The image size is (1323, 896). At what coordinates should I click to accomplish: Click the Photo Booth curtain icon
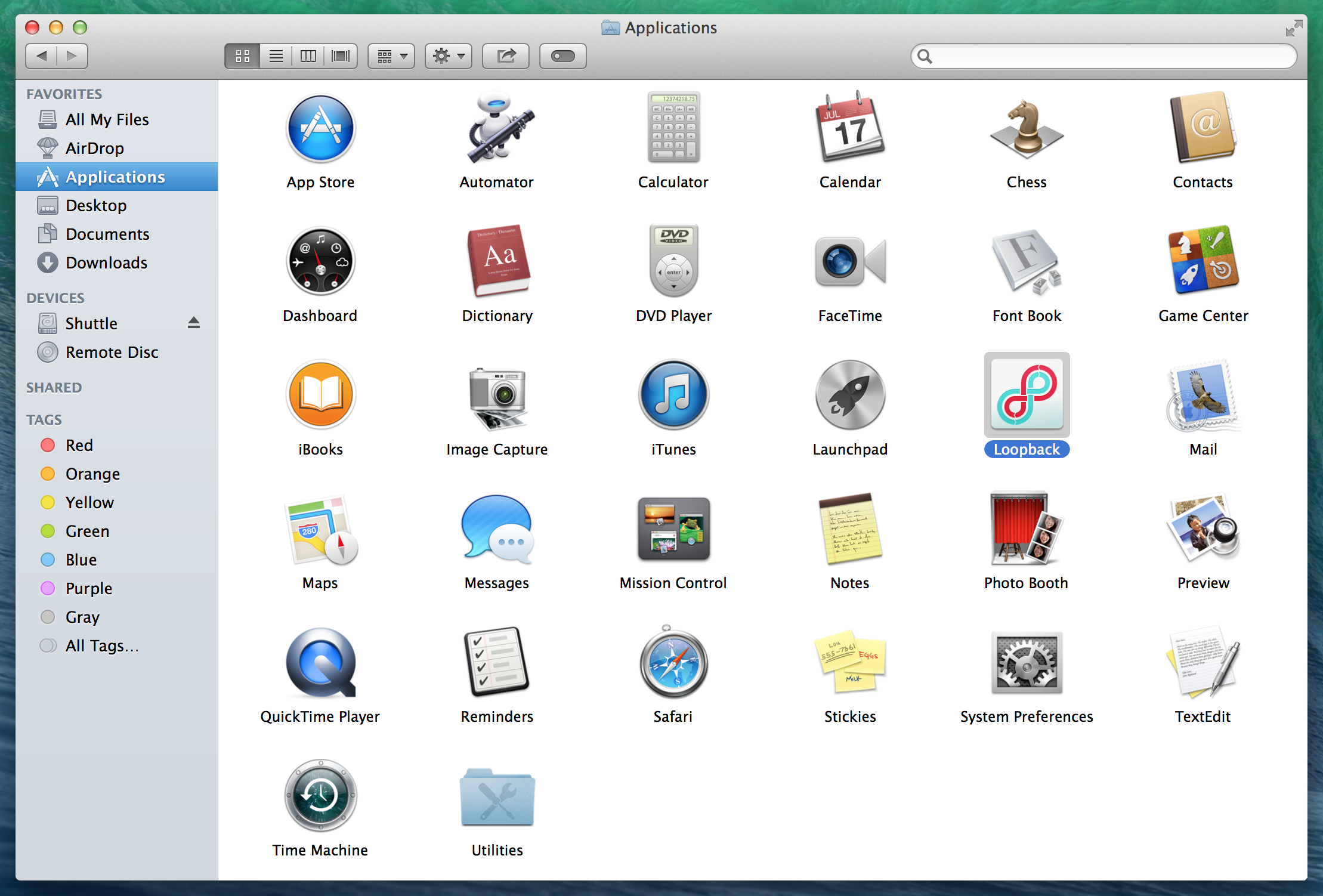point(1027,528)
